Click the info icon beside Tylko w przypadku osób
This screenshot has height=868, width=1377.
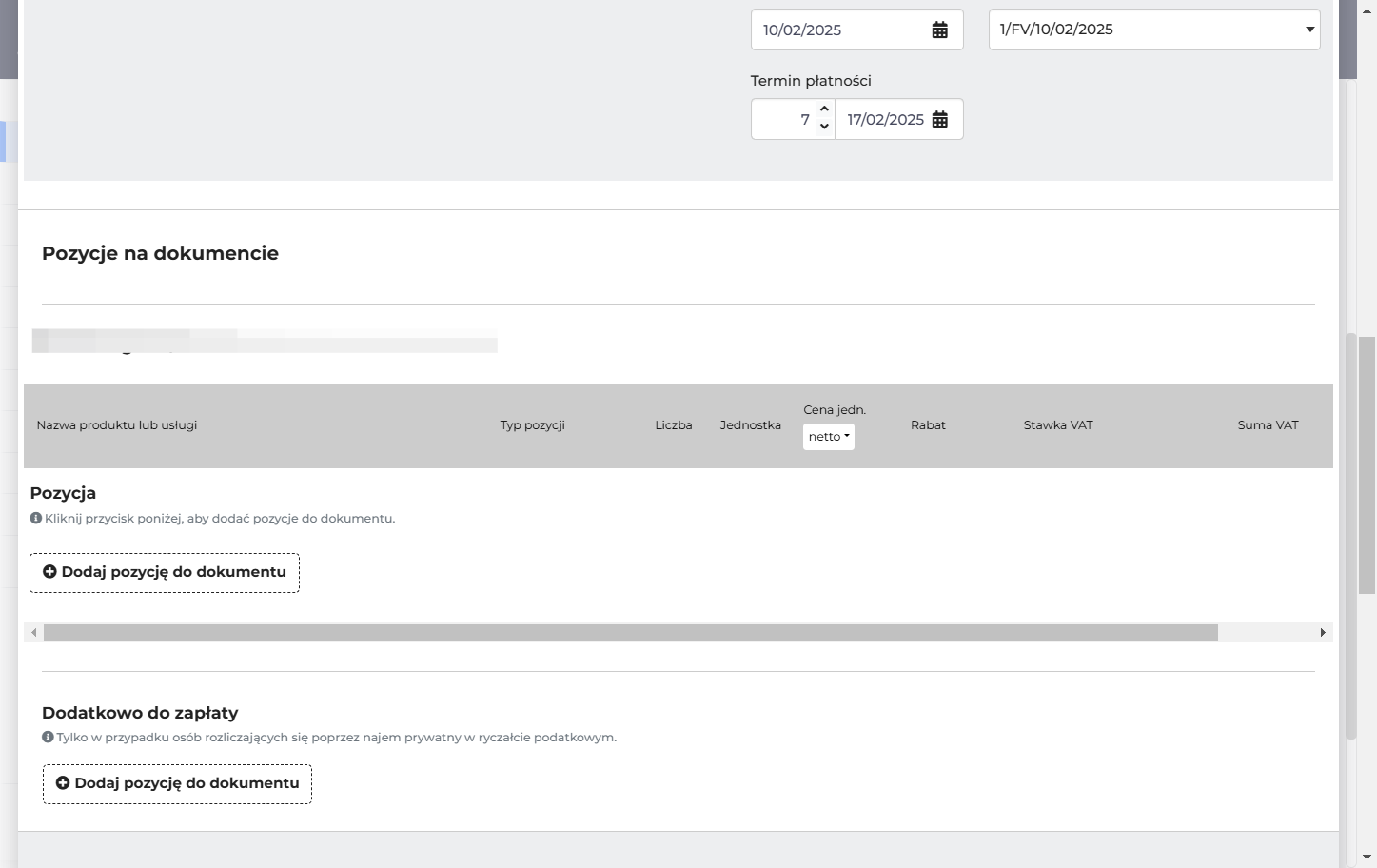click(48, 738)
